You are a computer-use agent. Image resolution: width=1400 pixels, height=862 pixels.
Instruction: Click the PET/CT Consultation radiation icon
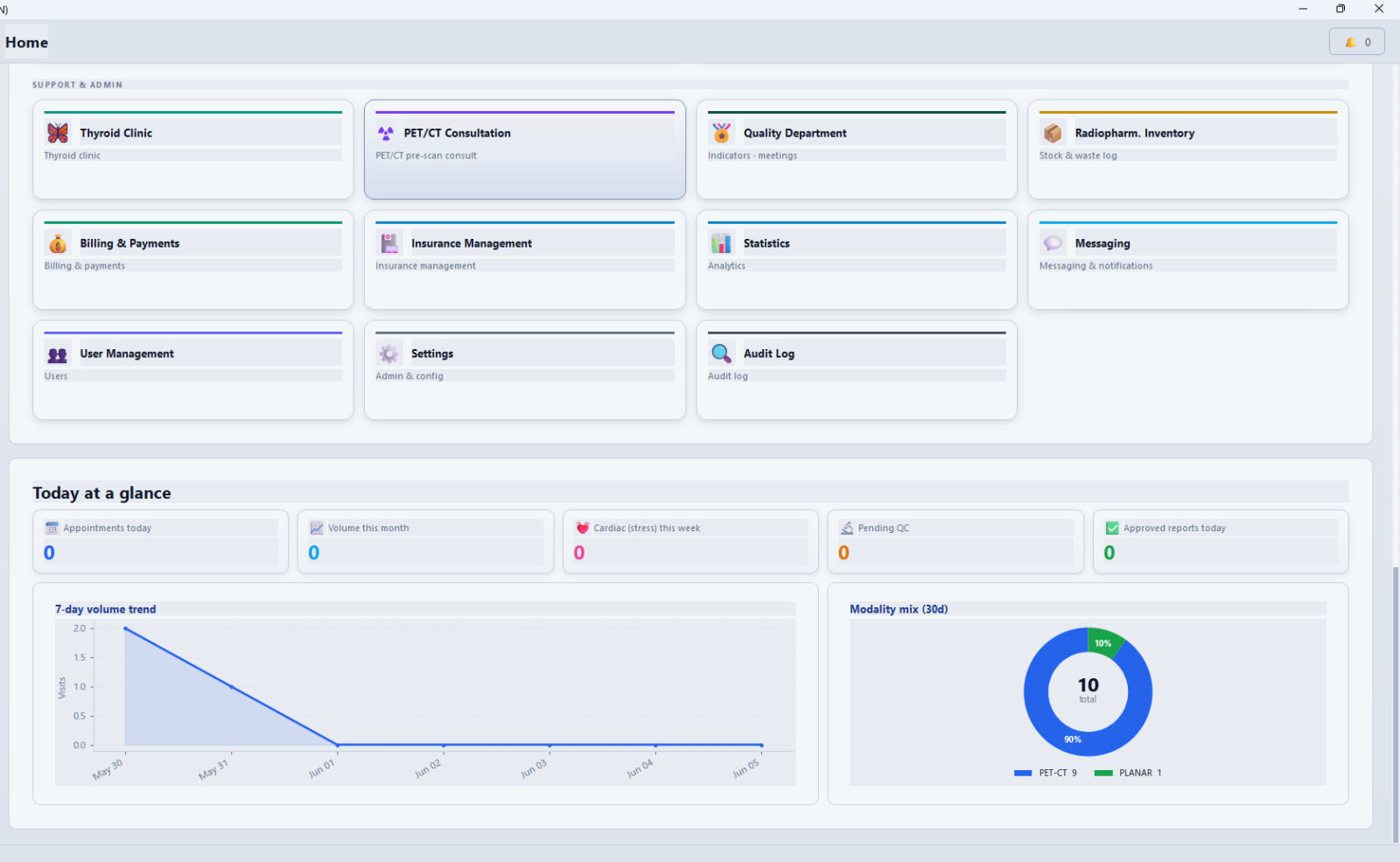386,133
